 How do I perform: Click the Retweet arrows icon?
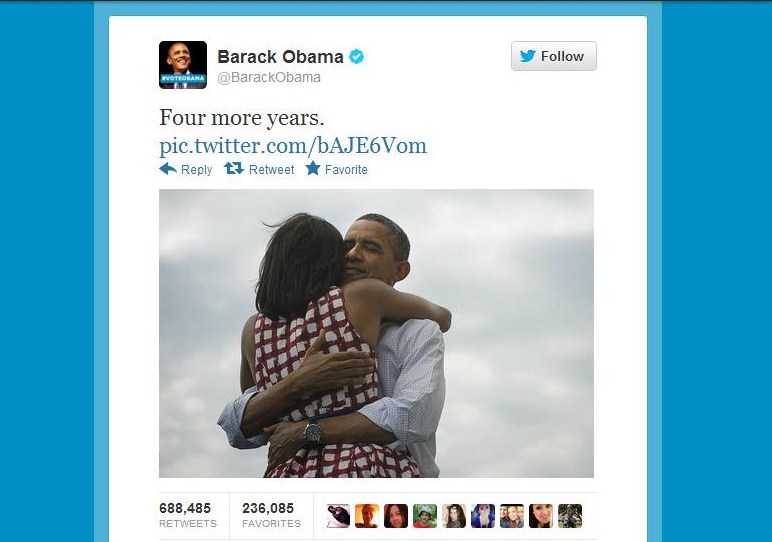click(234, 169)
